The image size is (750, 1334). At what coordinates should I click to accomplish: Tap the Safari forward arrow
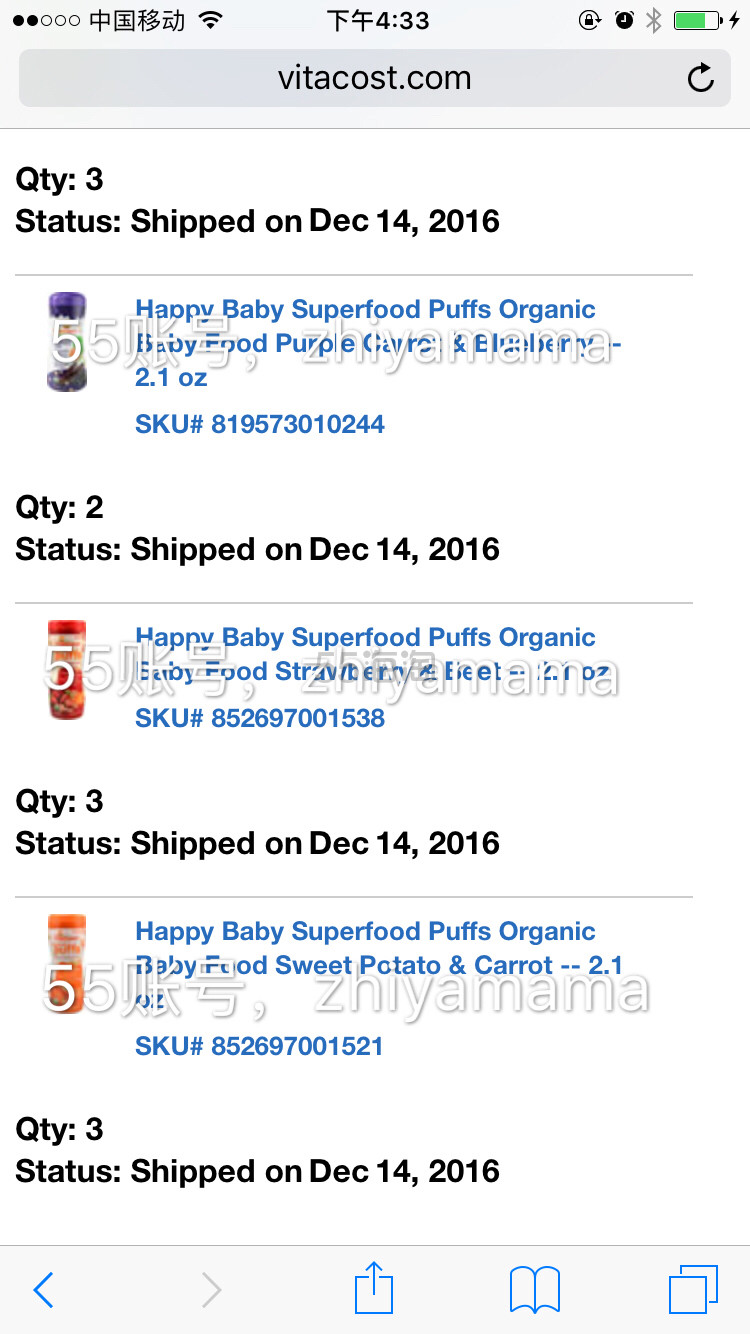pyautogui.click(x=211, y=1290)
